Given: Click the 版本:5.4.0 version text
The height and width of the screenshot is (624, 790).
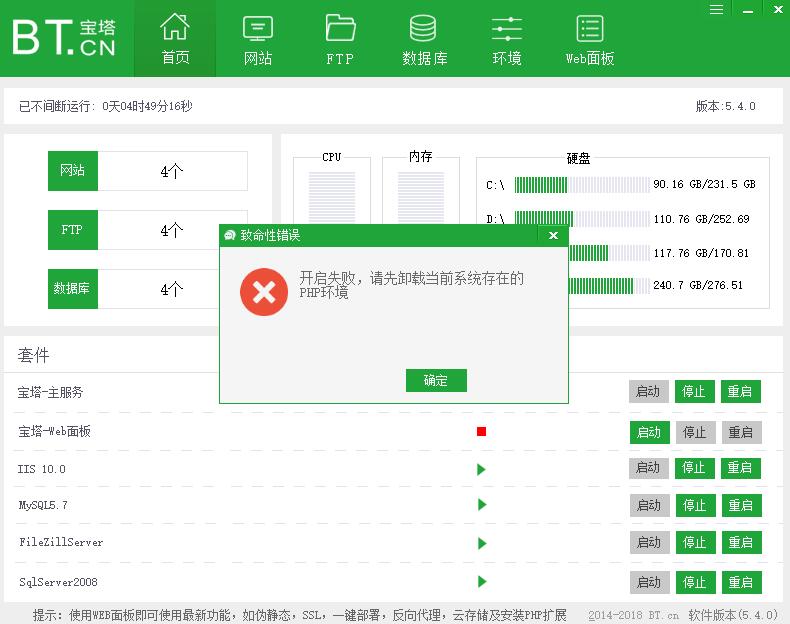Looking at the screenshot, I should [x=726, y=106].
